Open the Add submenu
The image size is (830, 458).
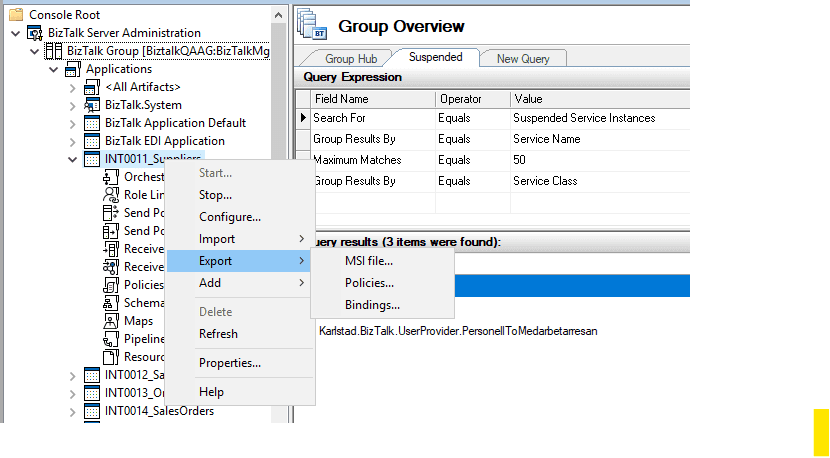coord(240,283)
